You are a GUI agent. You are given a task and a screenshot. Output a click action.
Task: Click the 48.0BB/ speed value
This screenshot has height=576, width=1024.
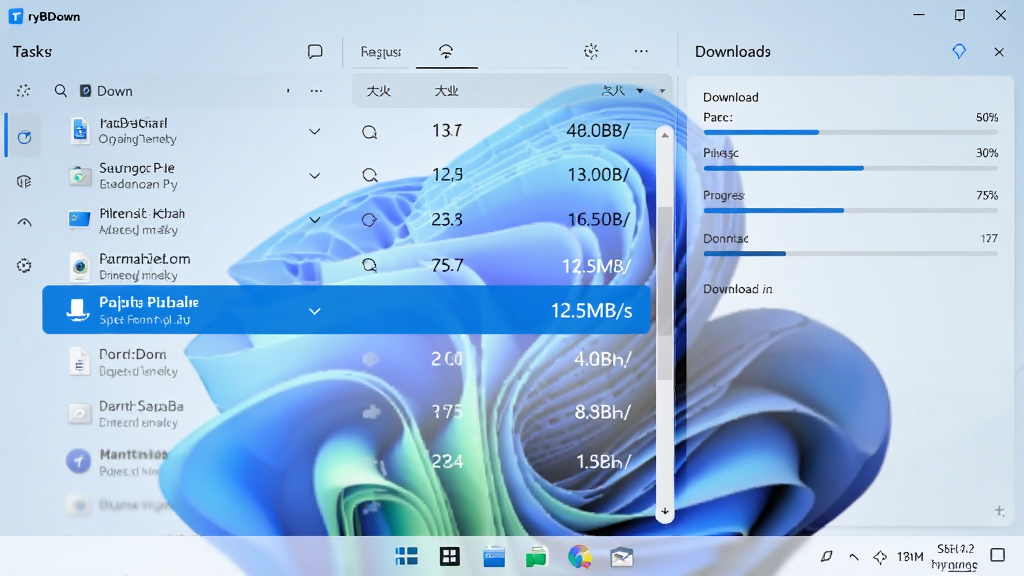pyautogui.click(x=598, y=131)
